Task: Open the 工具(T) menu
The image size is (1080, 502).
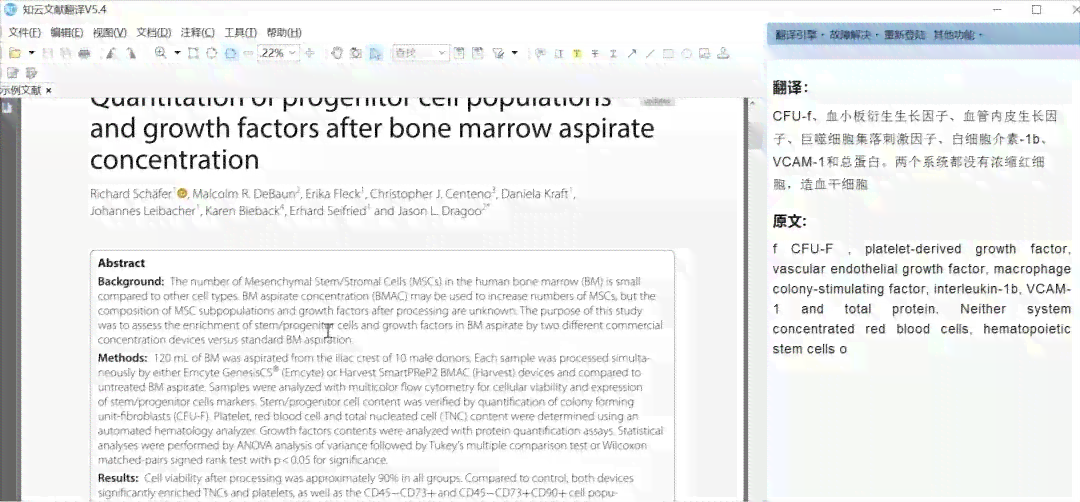Action: click(x=240, y=32)
